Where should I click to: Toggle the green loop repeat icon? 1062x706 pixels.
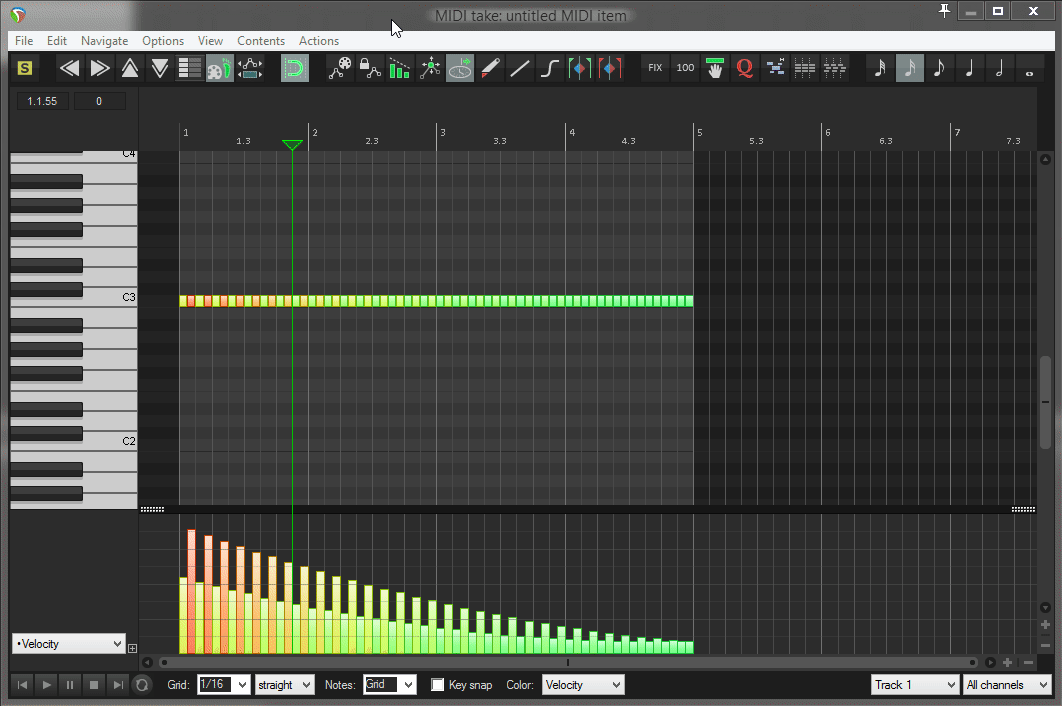[295, 68]
